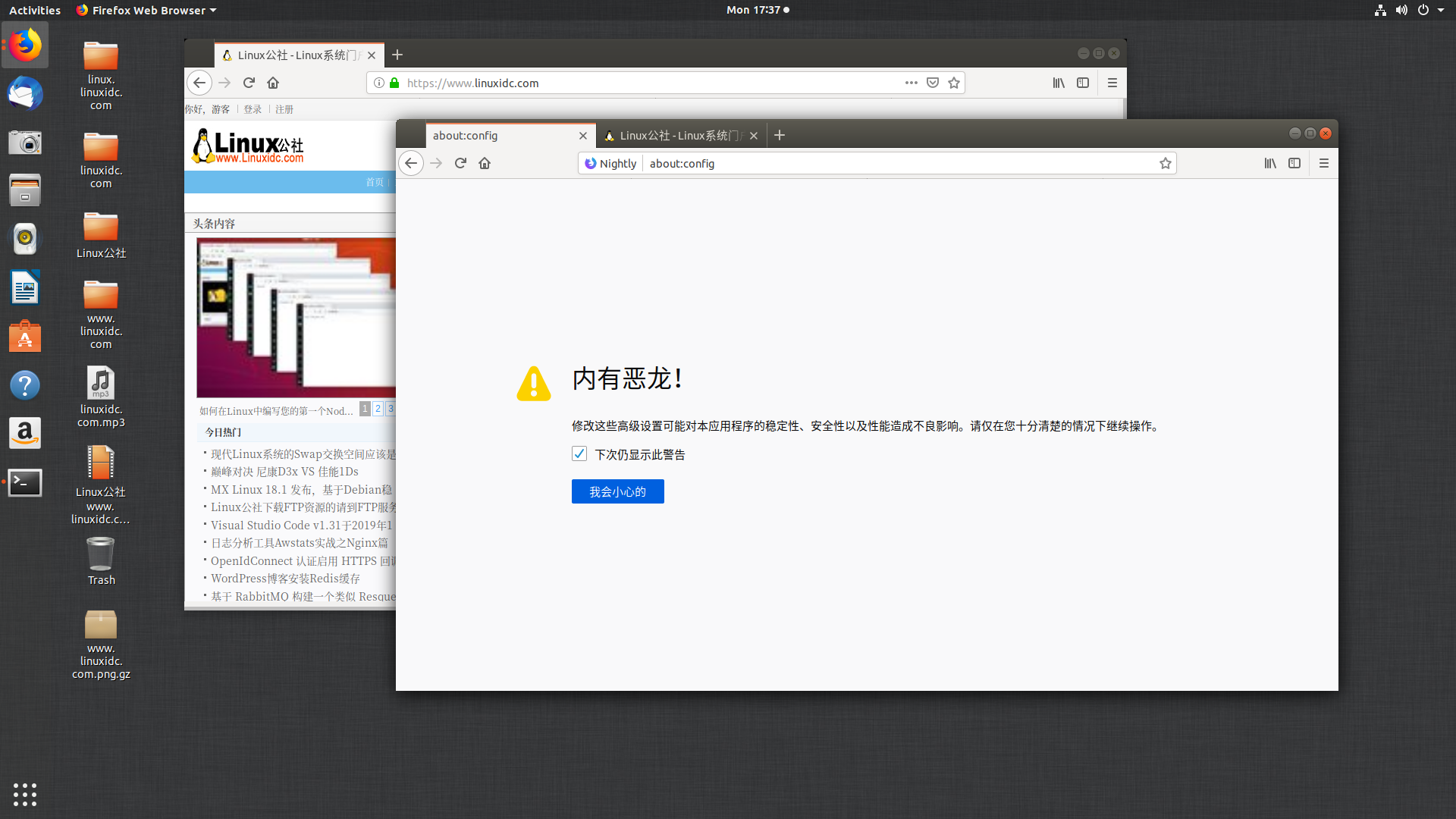Open the clock calendar showing Mon 17:37
Image resolution: width=1456 pixels, height=819 pixels.
click(x=758, y=10)
